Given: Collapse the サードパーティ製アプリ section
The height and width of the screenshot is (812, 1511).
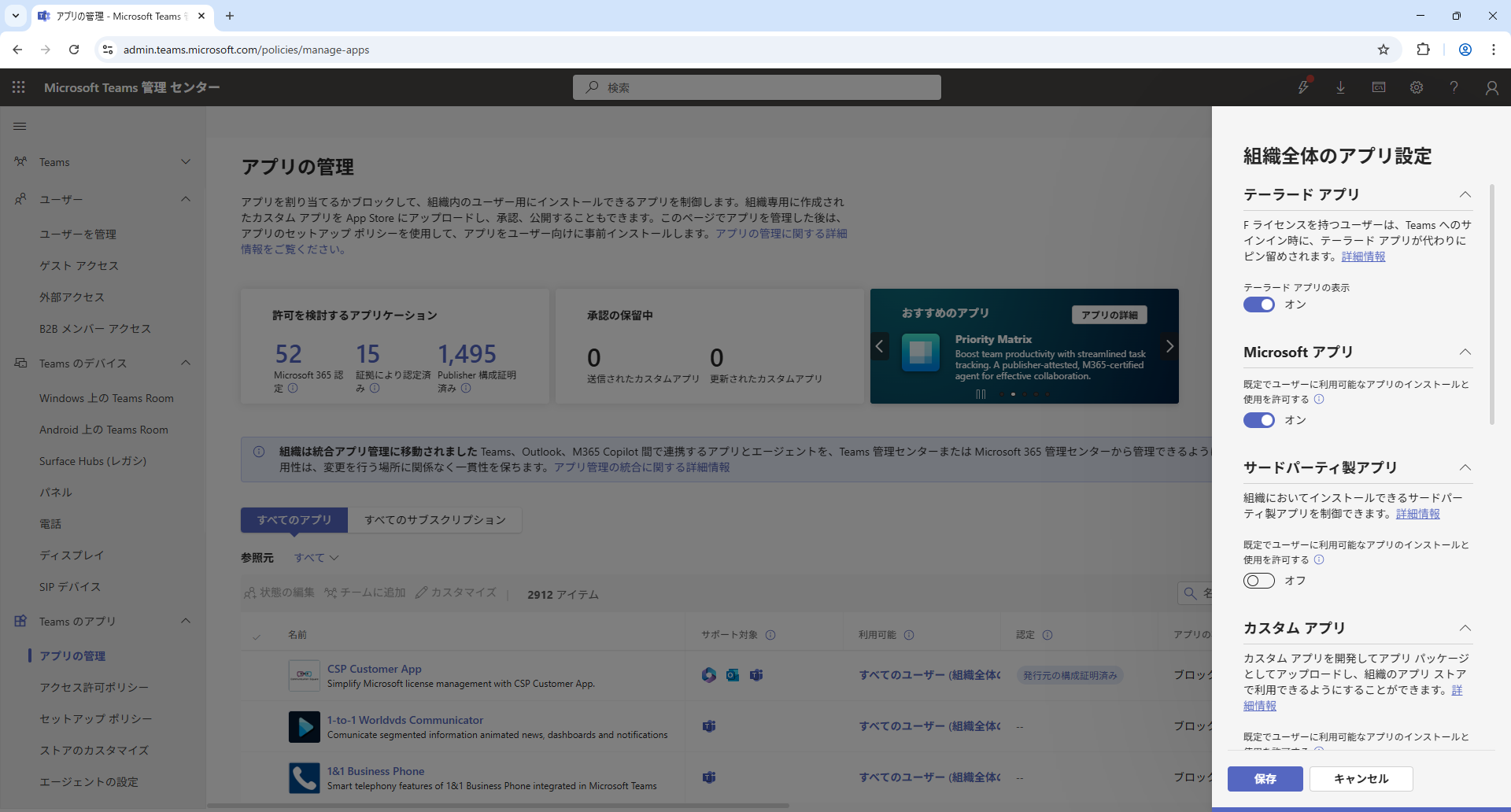Looking at the screenshot, I should tap(1465, 467).
